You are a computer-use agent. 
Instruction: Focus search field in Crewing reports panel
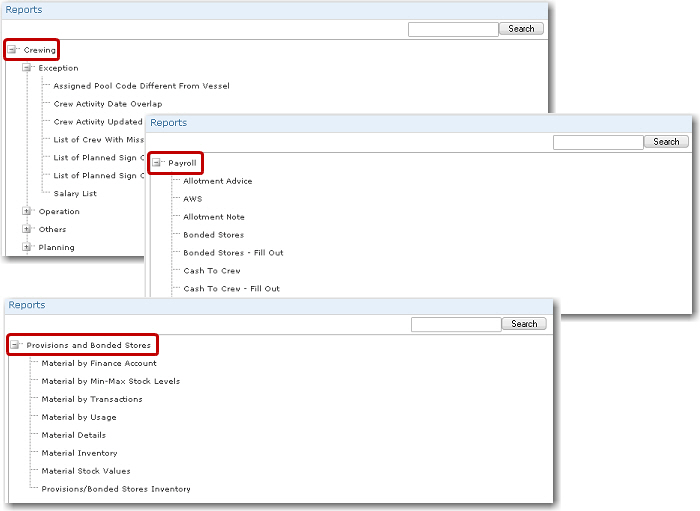pyautogui.click(x=453, y=29)
